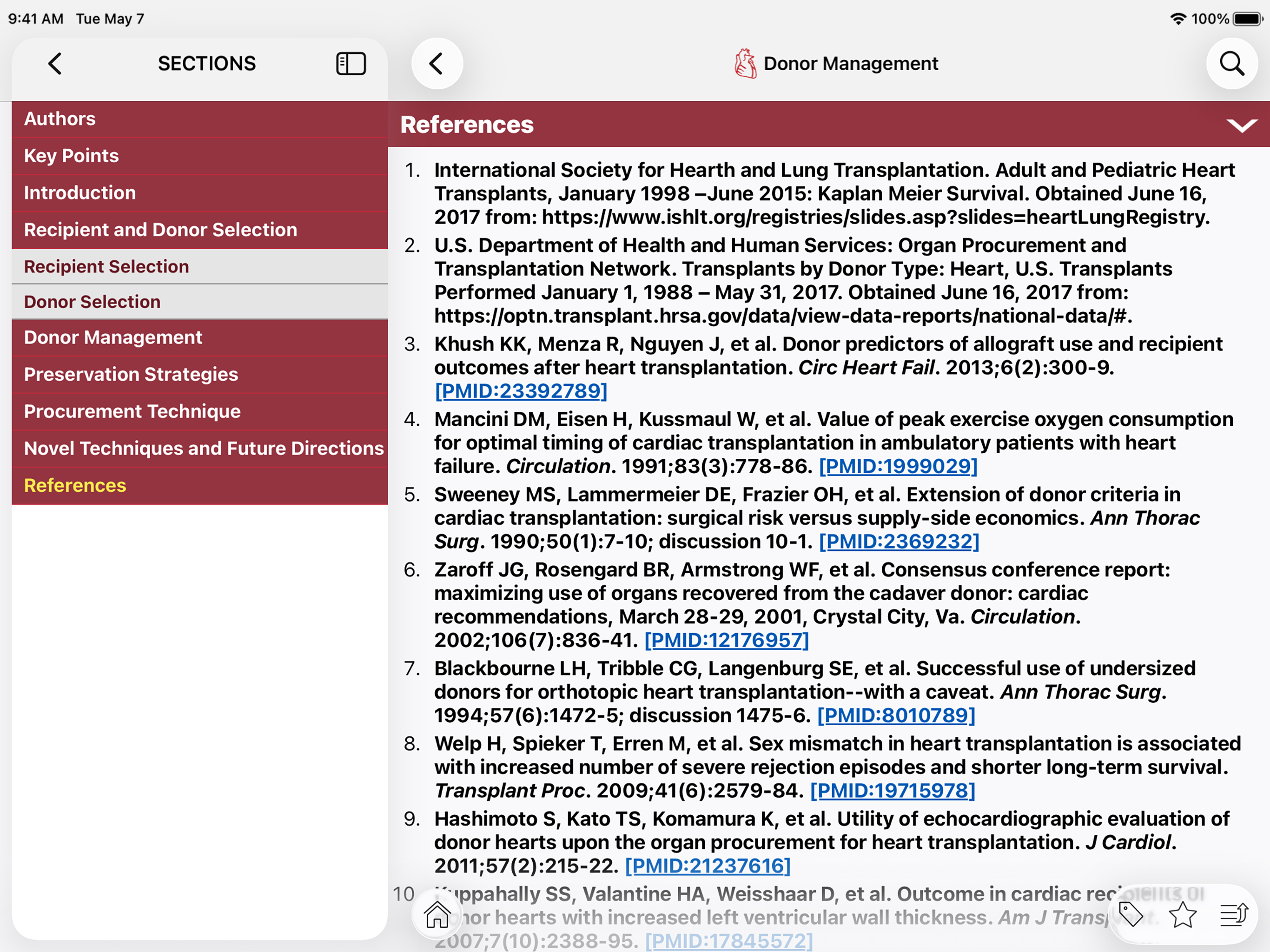This screenshot has width=1270, height=952.
Task: Tap the Wi-Fi icon in status bar
Action: point(1177,19)
